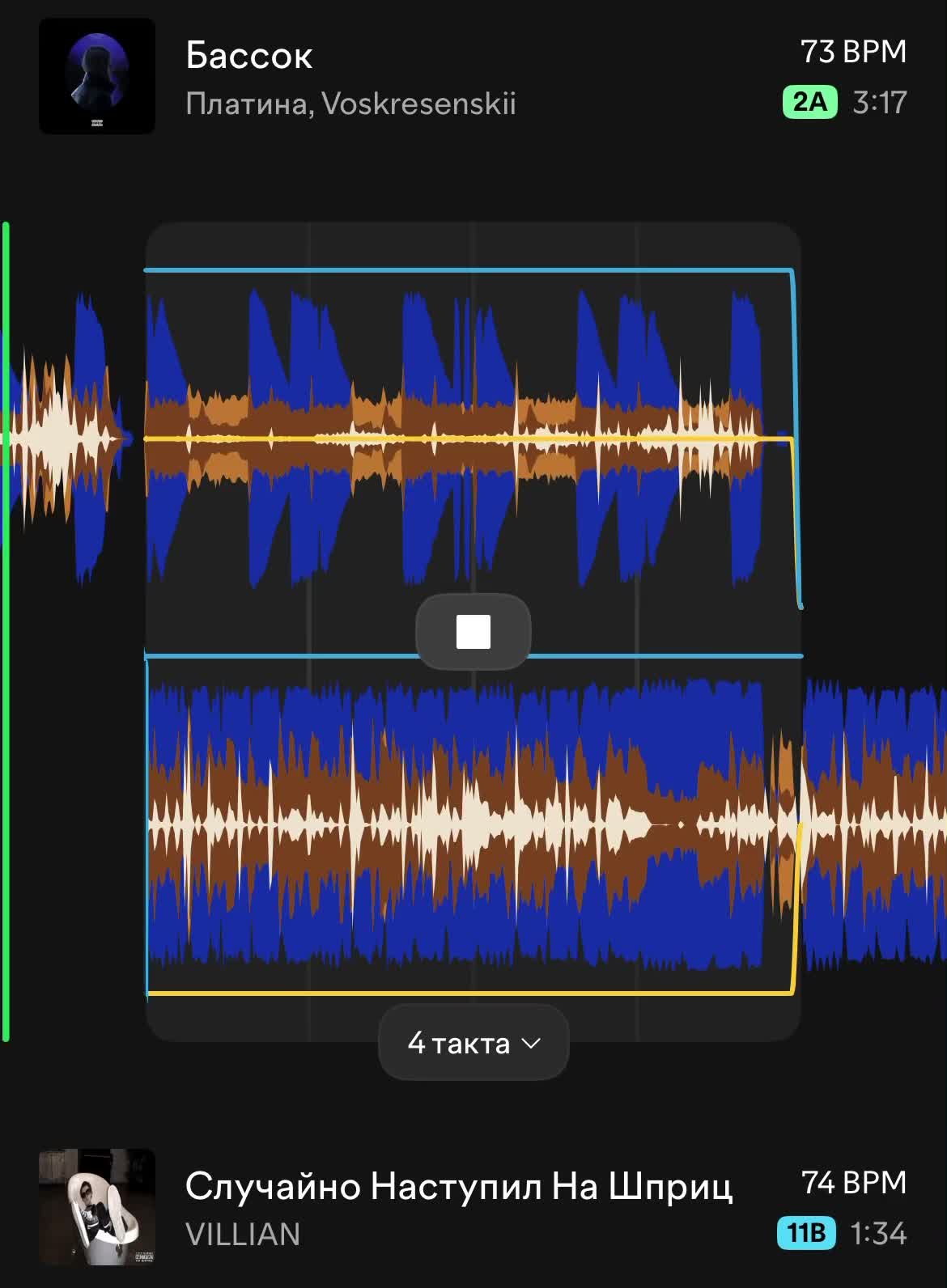Select the 11B key badge
The image size is (947, 1288).
click(x=806, y=1232)
